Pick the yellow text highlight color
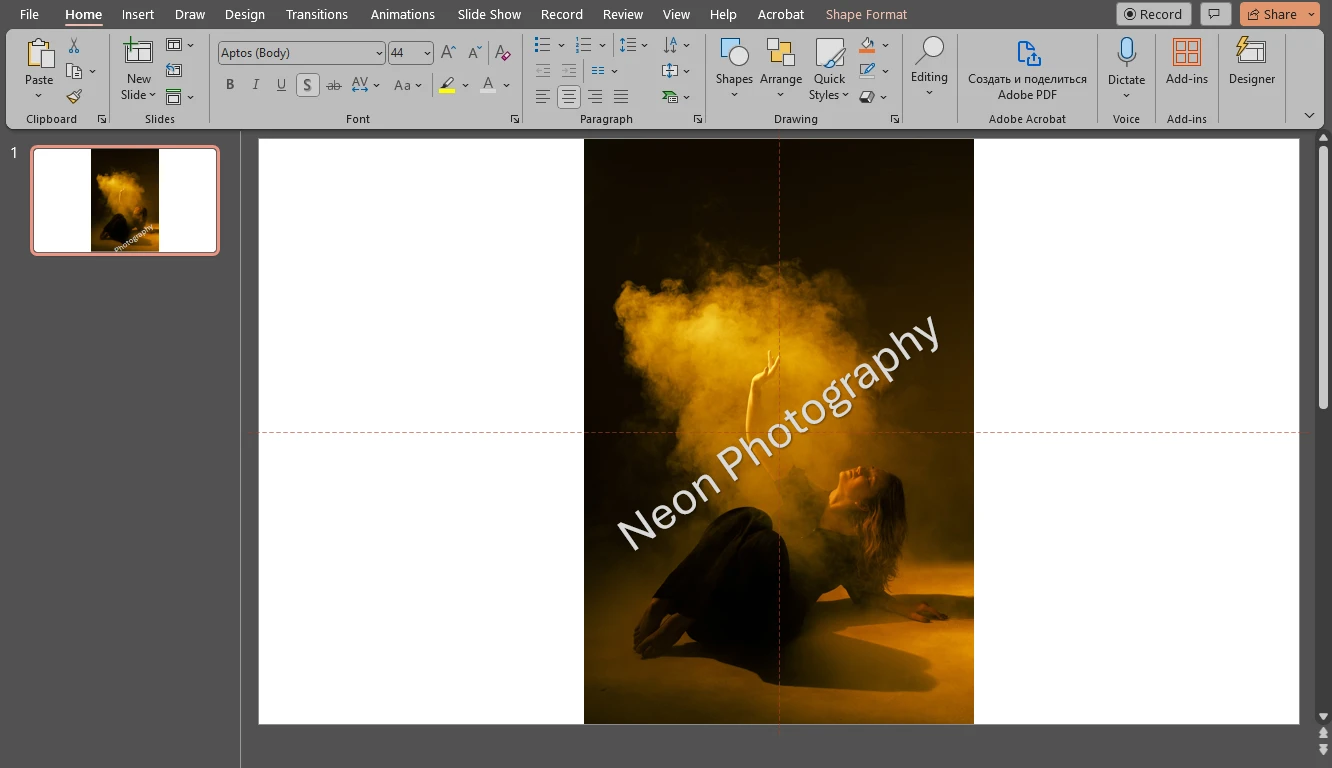 tap(449, 84)
